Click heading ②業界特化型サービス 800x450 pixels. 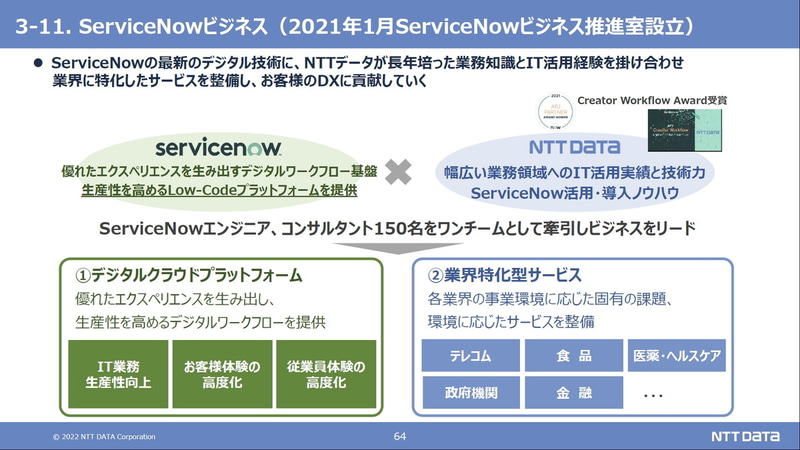[x=504, y=276]
